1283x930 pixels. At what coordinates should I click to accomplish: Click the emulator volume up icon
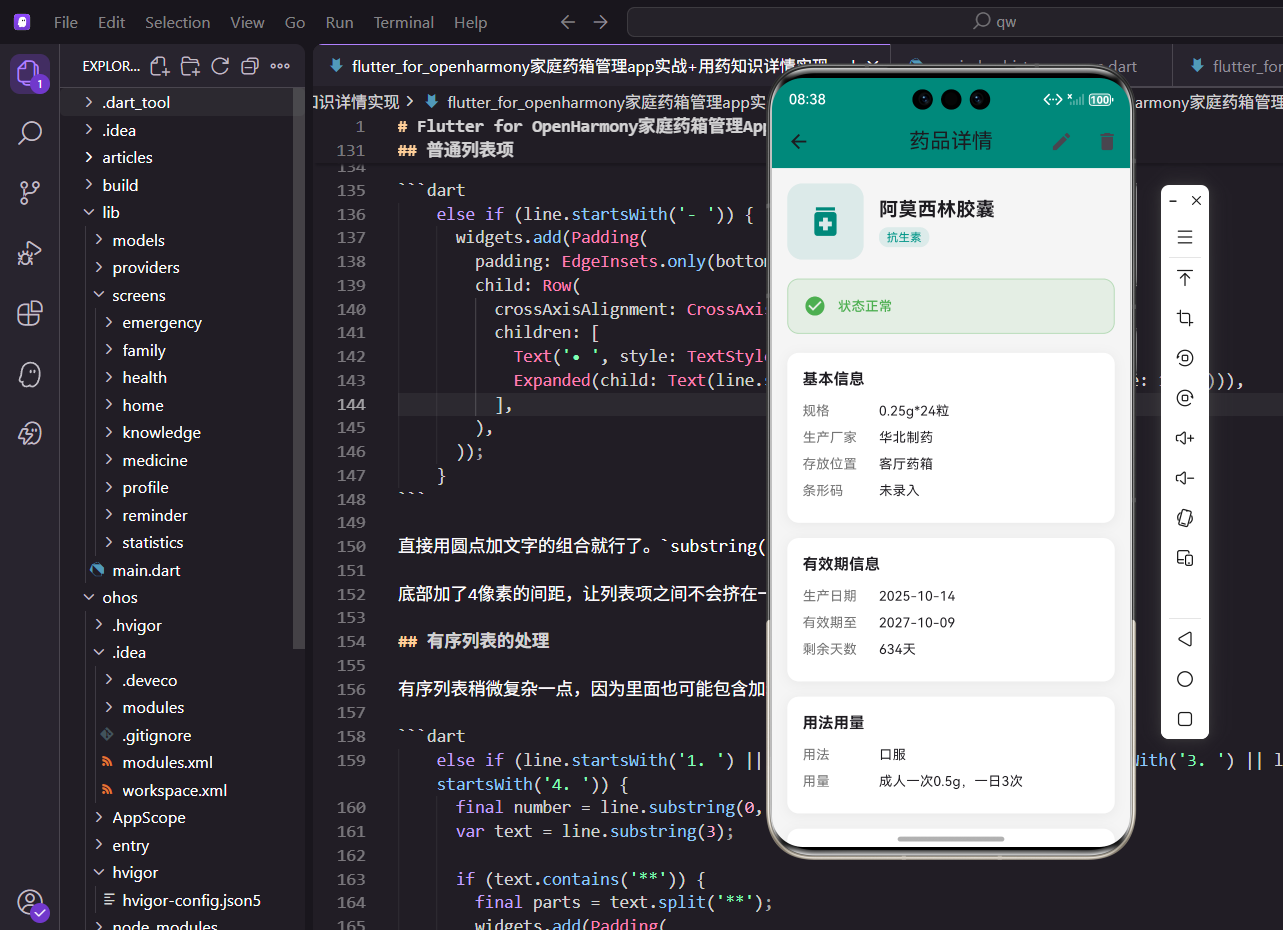tap(1185, 438)
